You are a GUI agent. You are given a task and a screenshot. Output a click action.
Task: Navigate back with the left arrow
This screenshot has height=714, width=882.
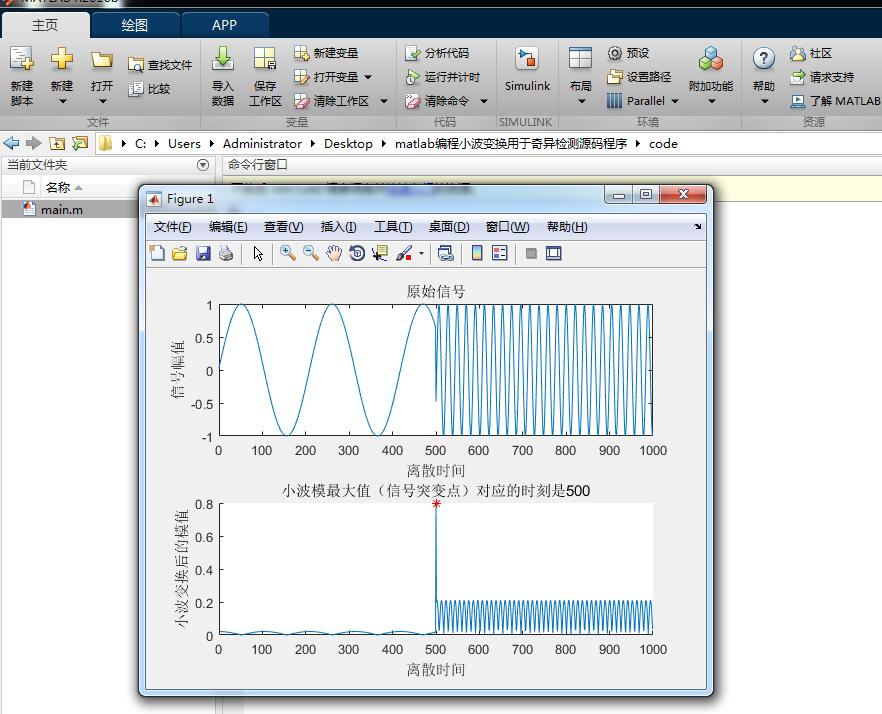point(11,143)
